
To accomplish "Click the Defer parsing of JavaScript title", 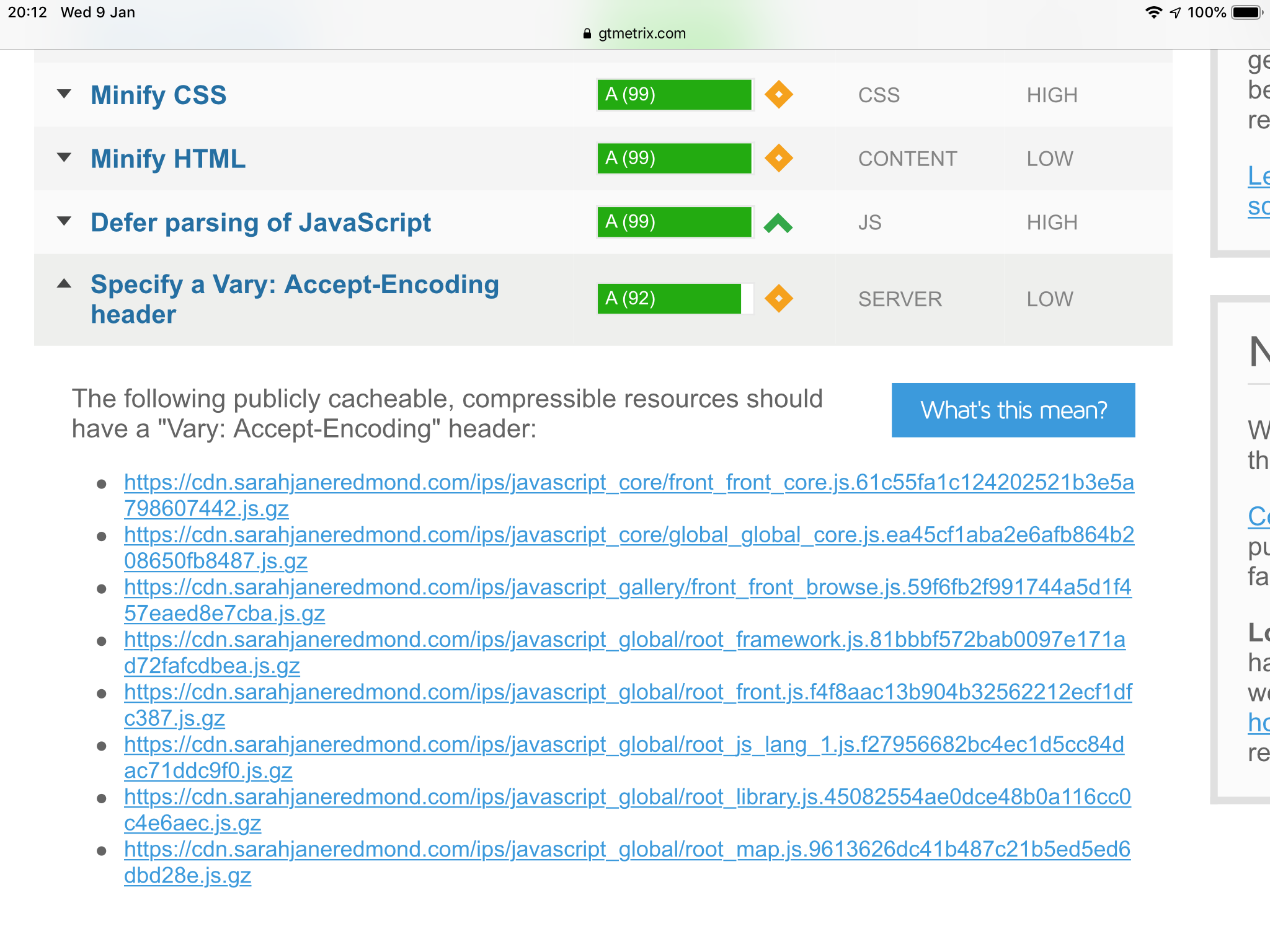I will coord(260,223).
